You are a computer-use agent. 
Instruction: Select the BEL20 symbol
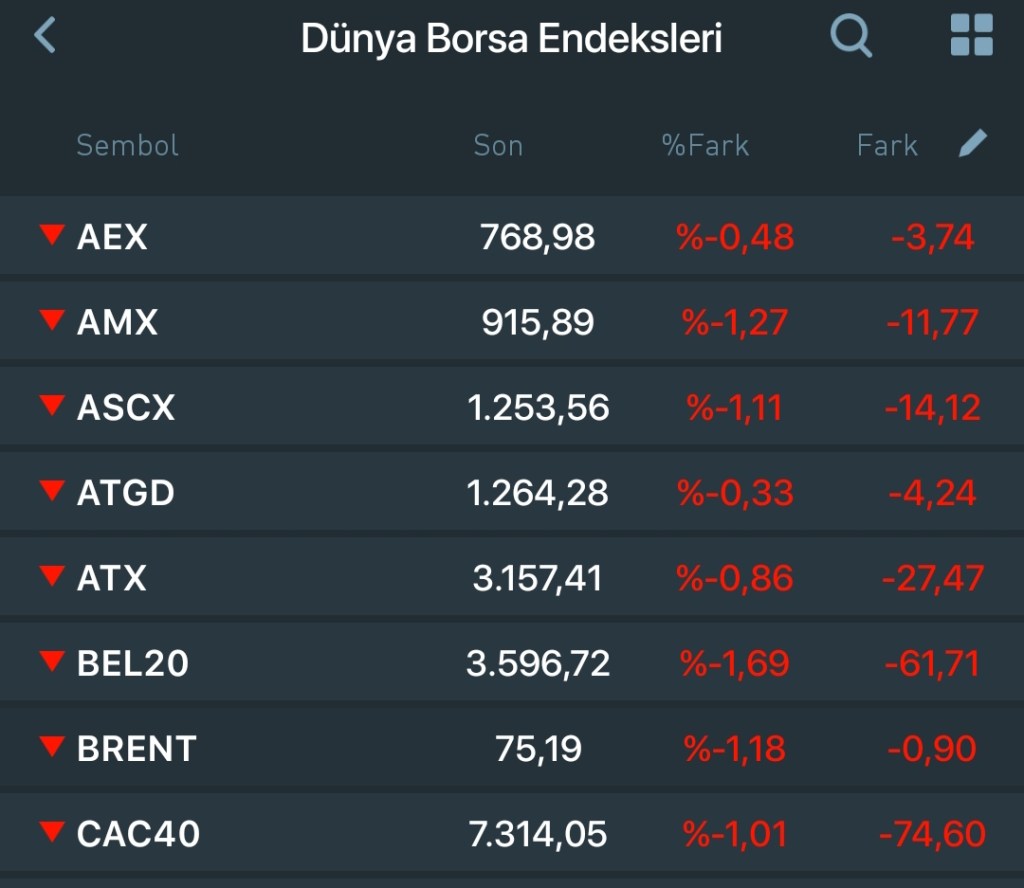pos(133,663)
